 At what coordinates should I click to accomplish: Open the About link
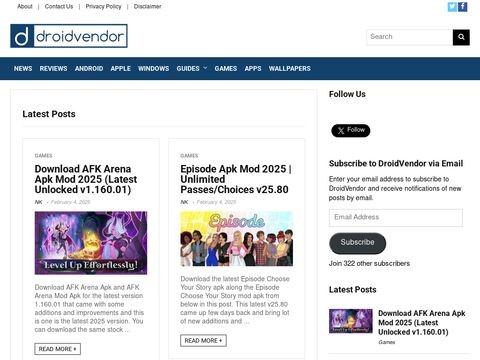(x=25, y=6)
